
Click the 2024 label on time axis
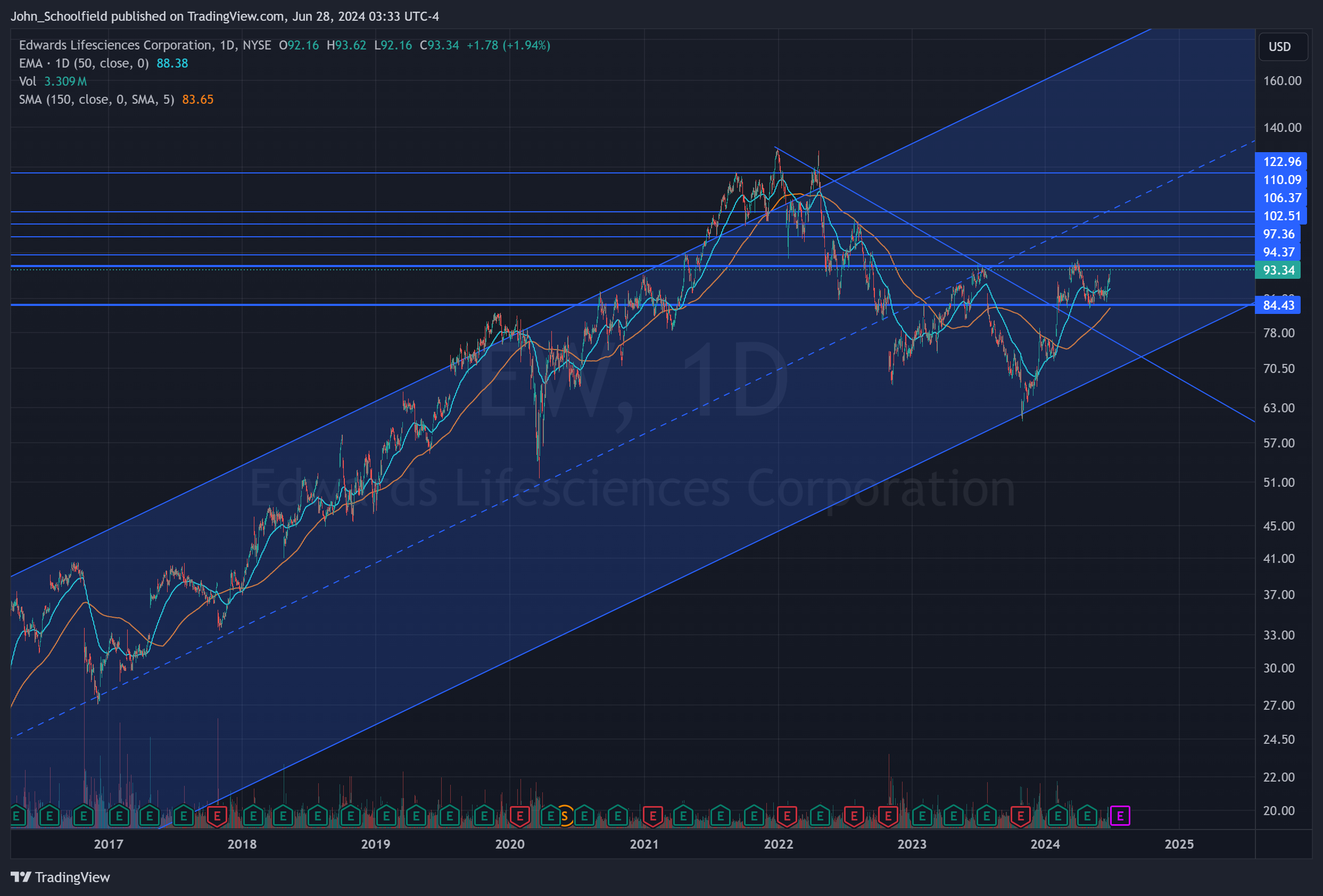click(1045, 844)
